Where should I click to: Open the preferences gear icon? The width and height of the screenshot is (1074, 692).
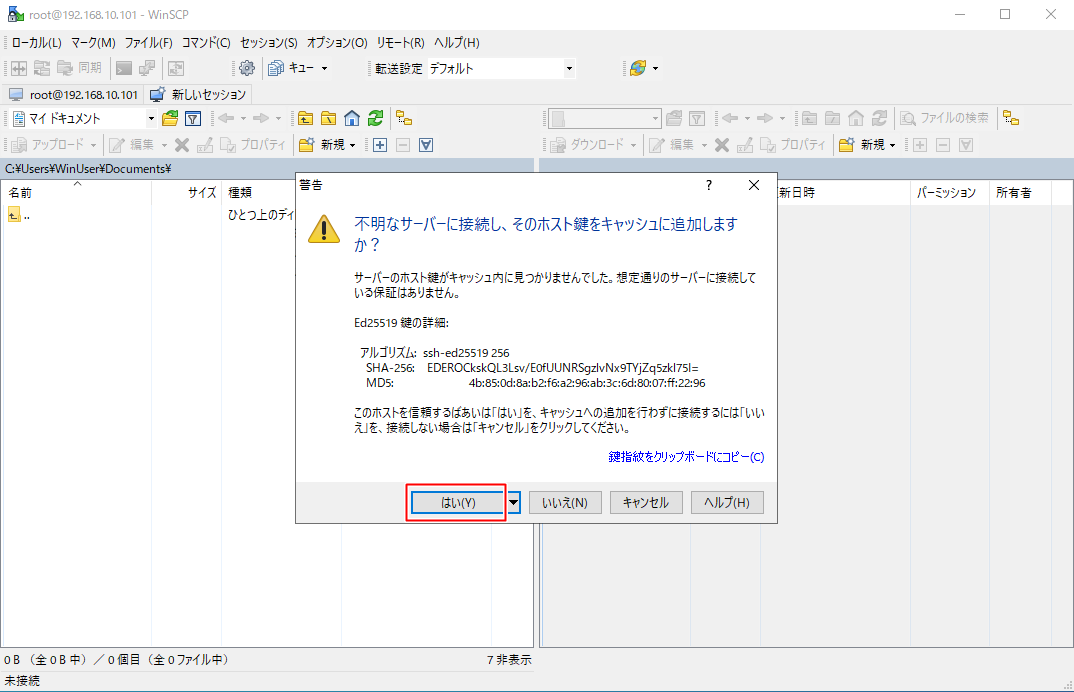[246, 68]
